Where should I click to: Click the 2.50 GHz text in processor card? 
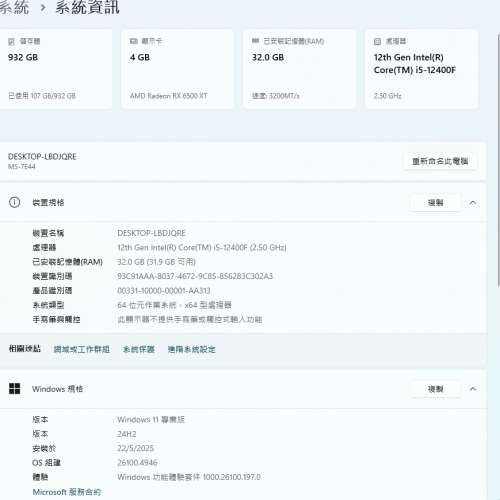coord(387,96)
